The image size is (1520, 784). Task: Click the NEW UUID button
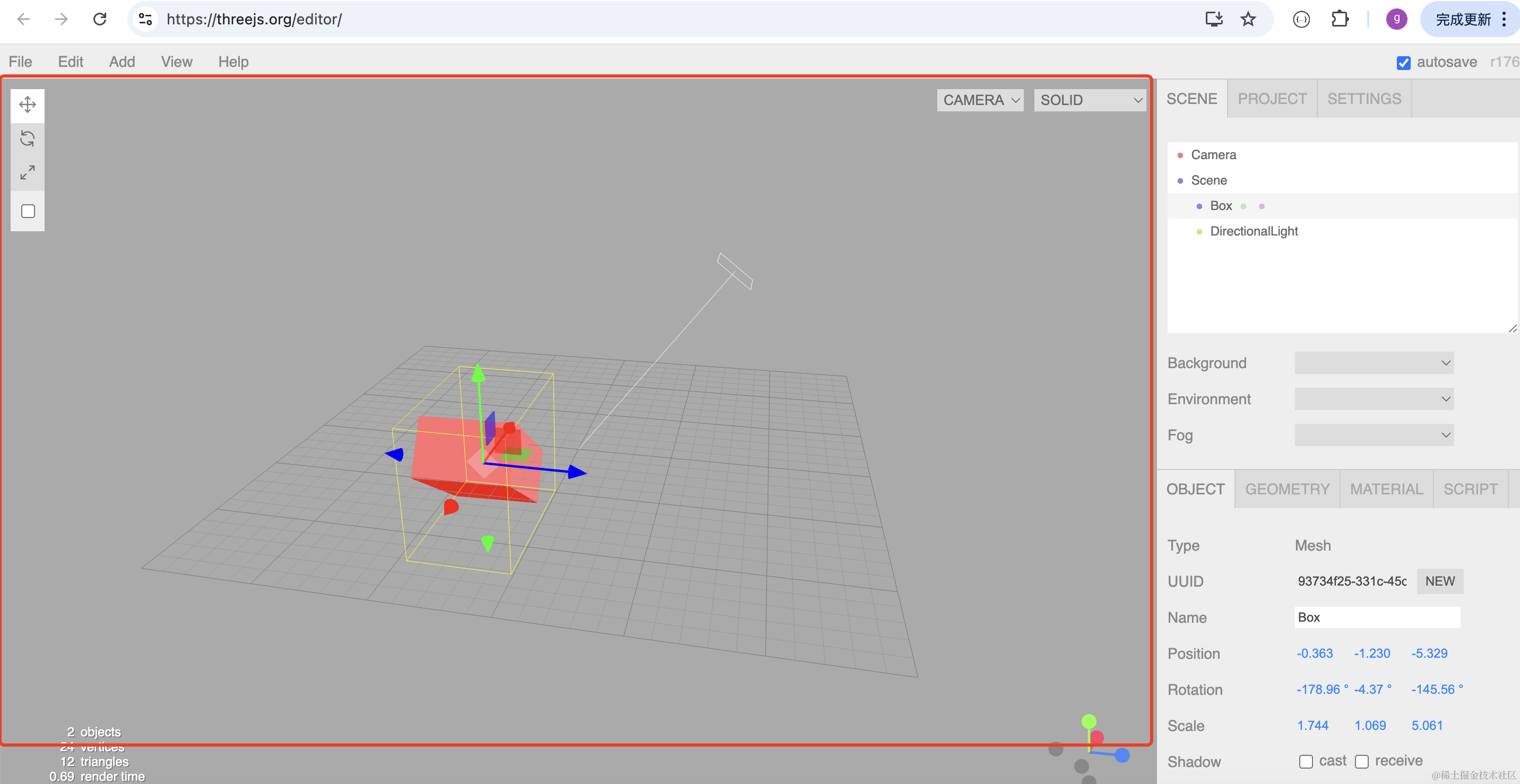point(1440,581)
